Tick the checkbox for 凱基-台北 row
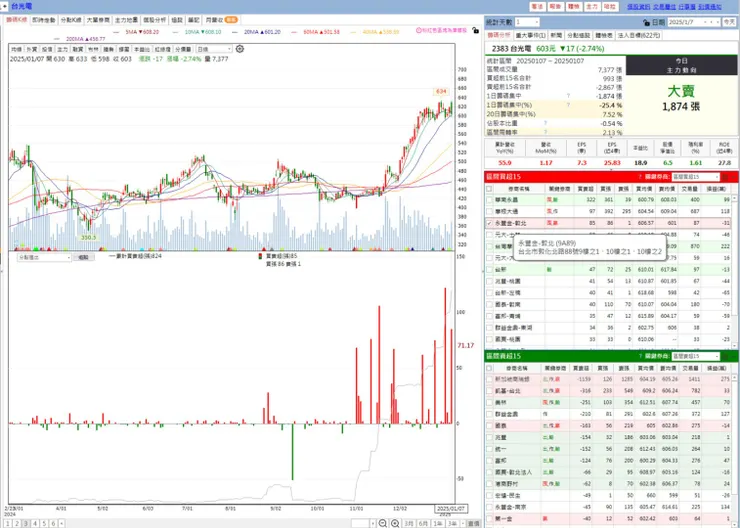Image resolution: width=740 pixels, height=528 pixels. tap(489, 391)
